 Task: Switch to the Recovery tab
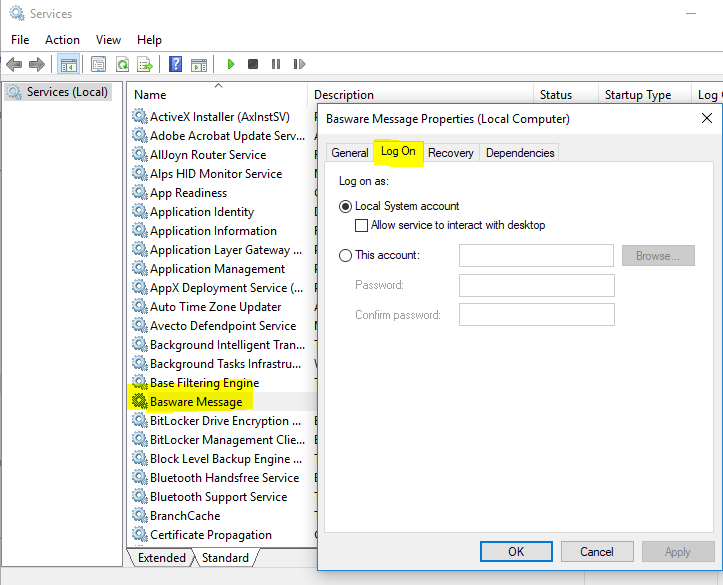tap(450, 153)
